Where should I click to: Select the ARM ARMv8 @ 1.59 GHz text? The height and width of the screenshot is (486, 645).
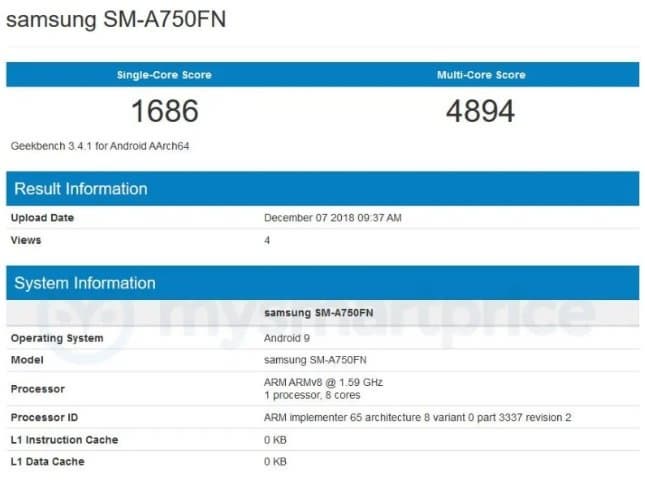pyautogui.click(x=323, y=382)
